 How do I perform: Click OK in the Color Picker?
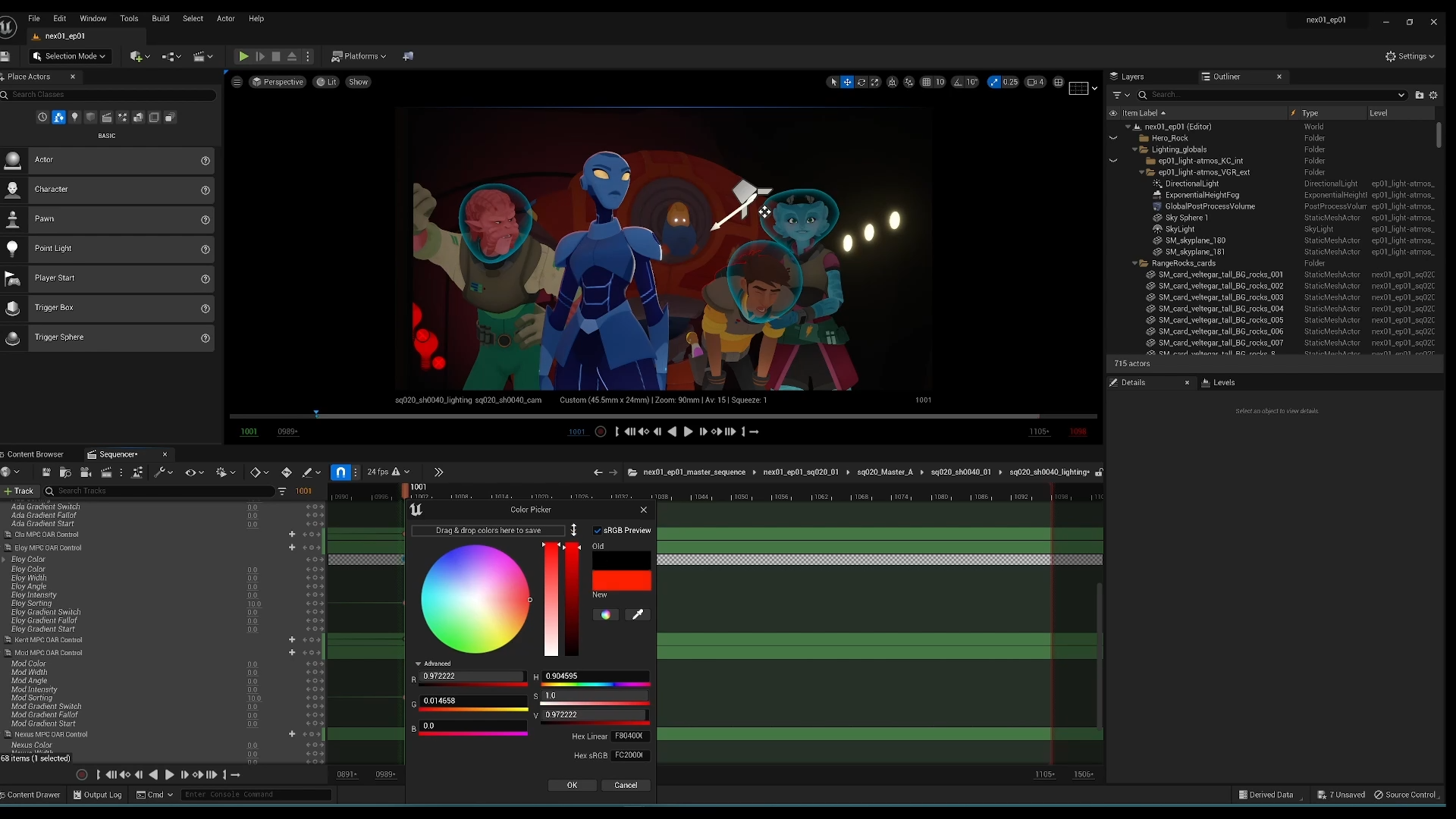coord(573,786)
